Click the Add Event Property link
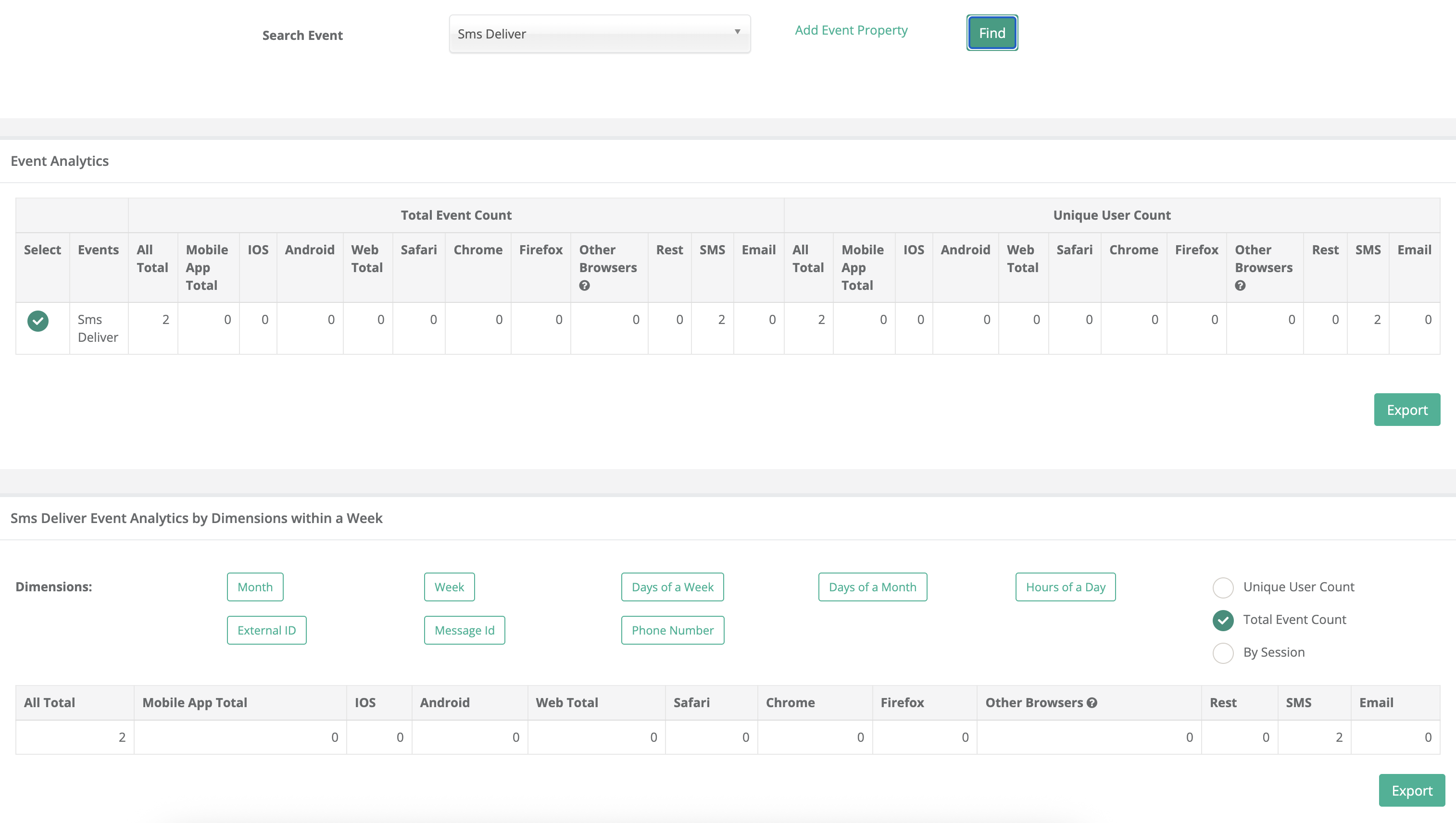The width and height of the screenshot is (1456, 823). [x=851, y=30]
